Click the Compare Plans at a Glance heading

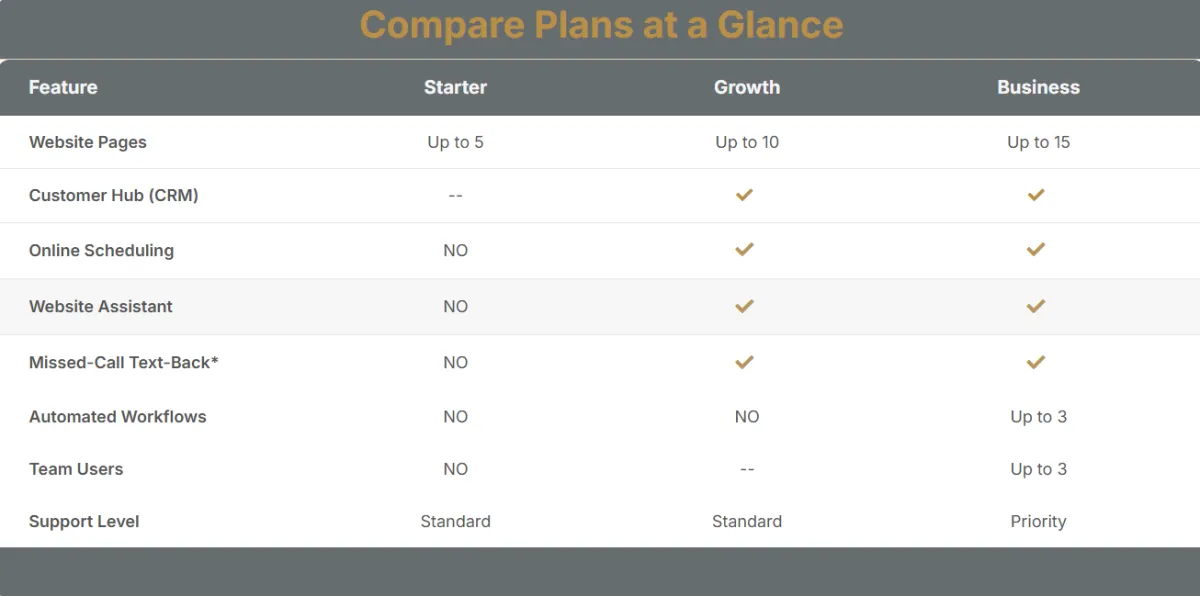pos(601,25)
